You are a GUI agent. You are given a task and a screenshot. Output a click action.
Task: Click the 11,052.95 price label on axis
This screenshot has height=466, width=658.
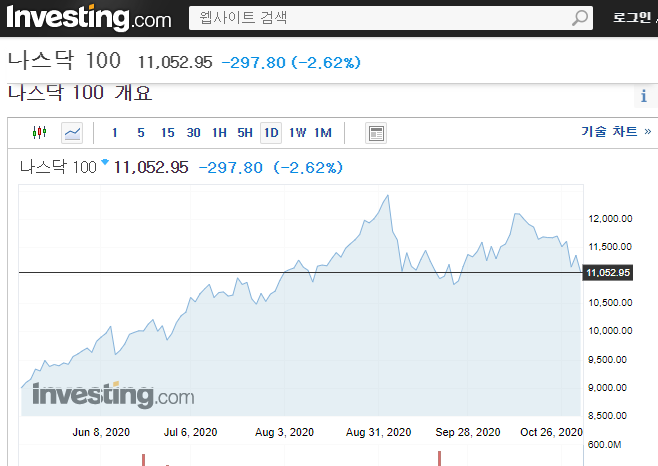tap(608, 273)
